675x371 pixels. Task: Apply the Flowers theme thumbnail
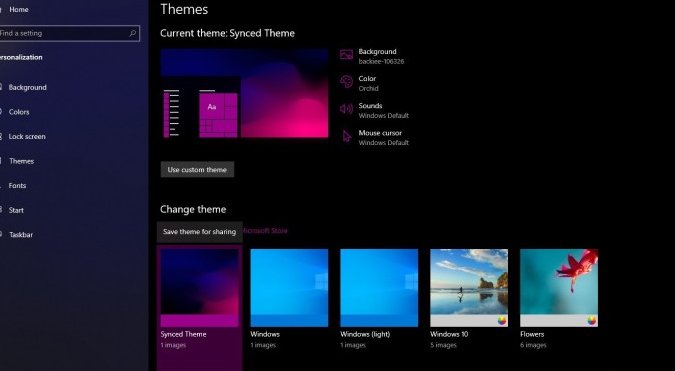pyautogui.click(x=559, y=288)
